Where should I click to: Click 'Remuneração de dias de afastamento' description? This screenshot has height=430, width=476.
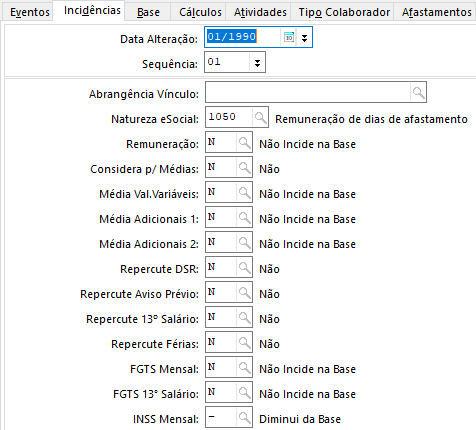[371, 119]
